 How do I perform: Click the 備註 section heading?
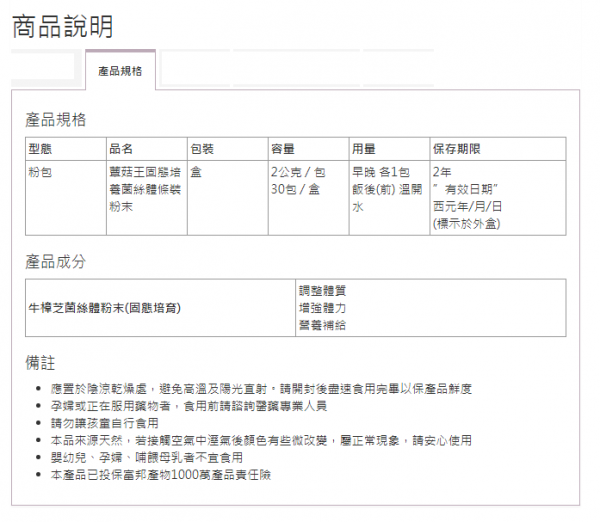pos(40,360)
